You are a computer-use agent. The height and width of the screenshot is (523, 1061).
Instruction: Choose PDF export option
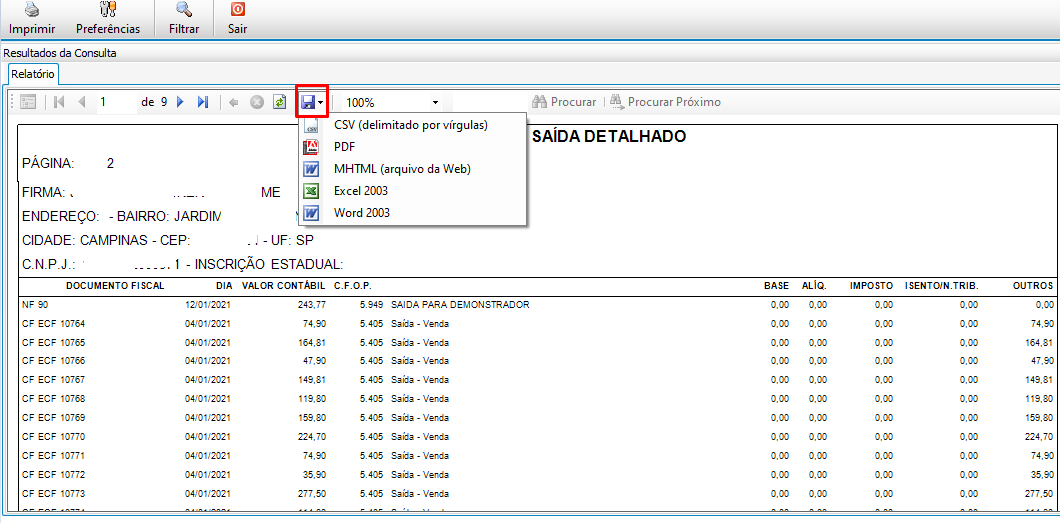click(412, 147)
